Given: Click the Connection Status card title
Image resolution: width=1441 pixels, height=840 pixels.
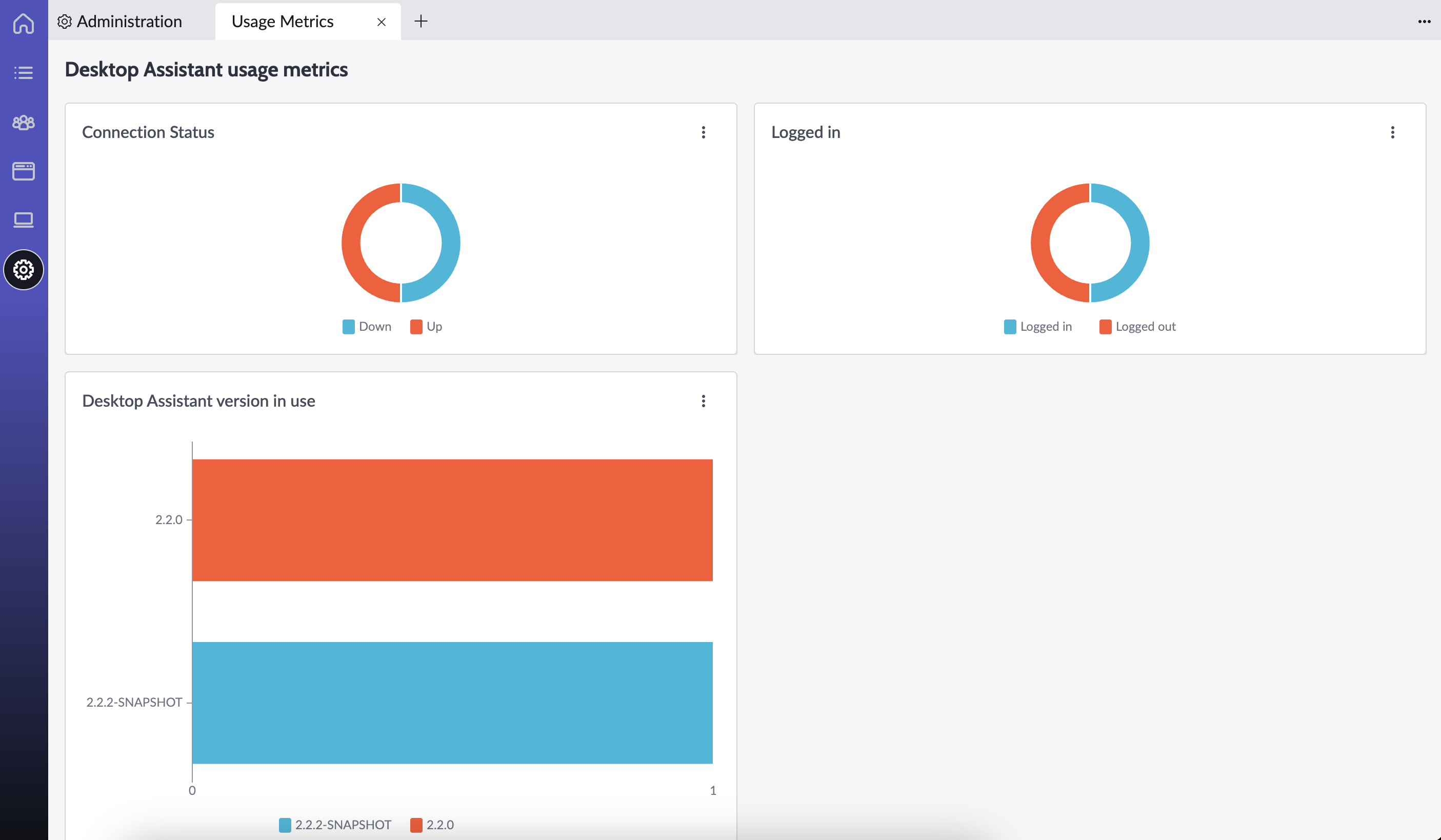Looking at the screenshot, I should (x=148, y=132).
